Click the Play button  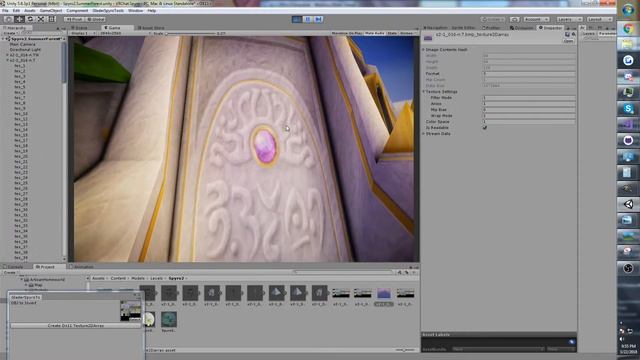[x=297, y=19]
